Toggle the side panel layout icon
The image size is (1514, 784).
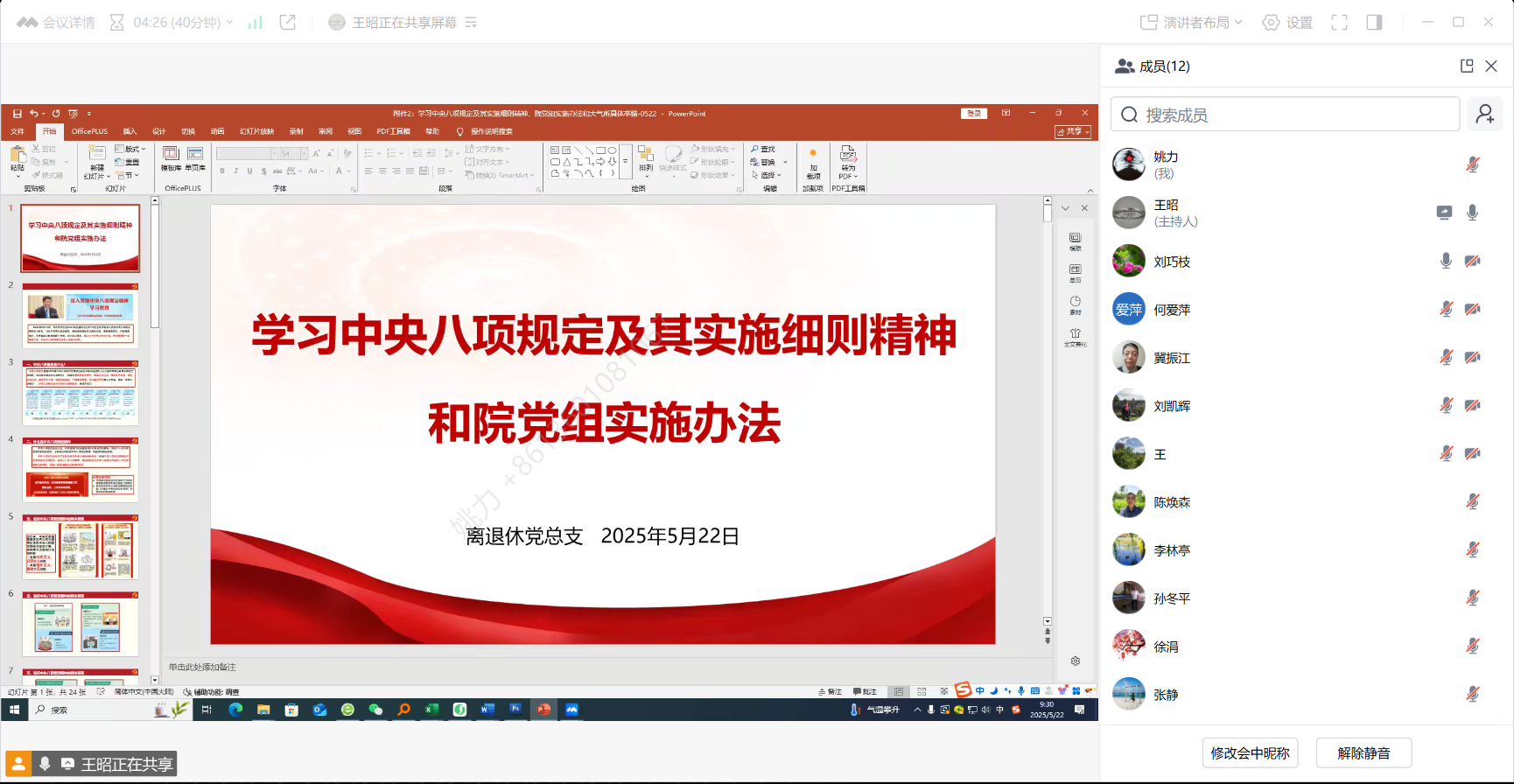click(1374, 23)
